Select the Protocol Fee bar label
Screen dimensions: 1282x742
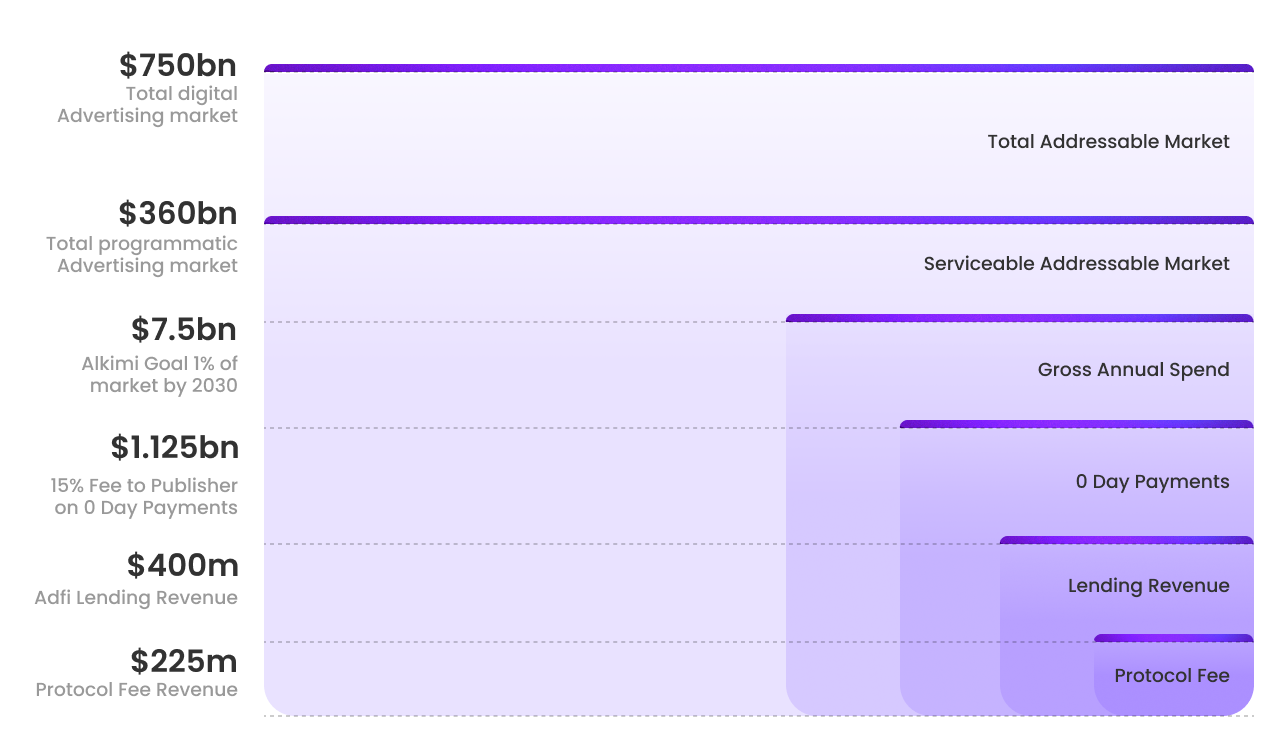(x=1171, y=675)
